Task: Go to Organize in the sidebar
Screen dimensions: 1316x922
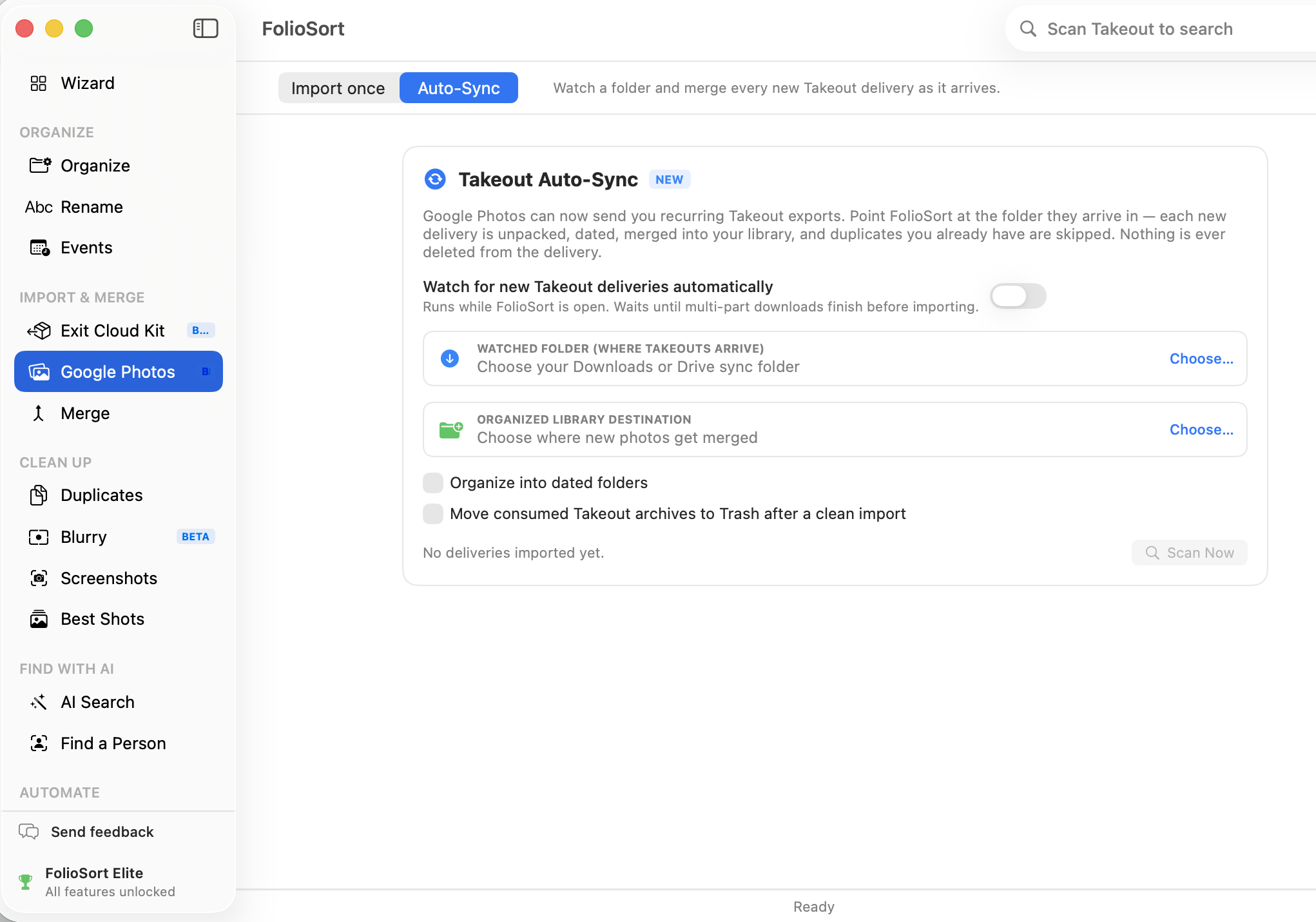Action: coord(119,166)
